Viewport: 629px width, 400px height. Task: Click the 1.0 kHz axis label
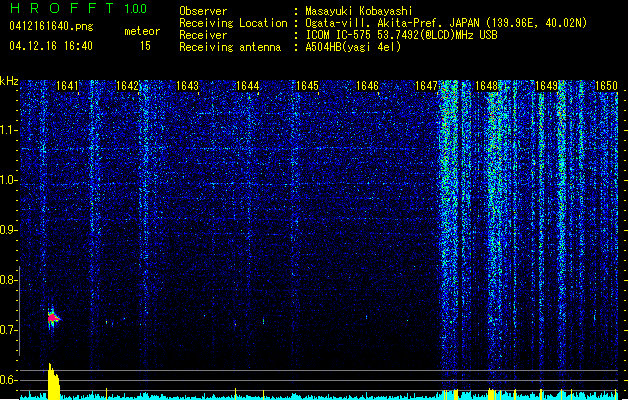coord(9,180)
